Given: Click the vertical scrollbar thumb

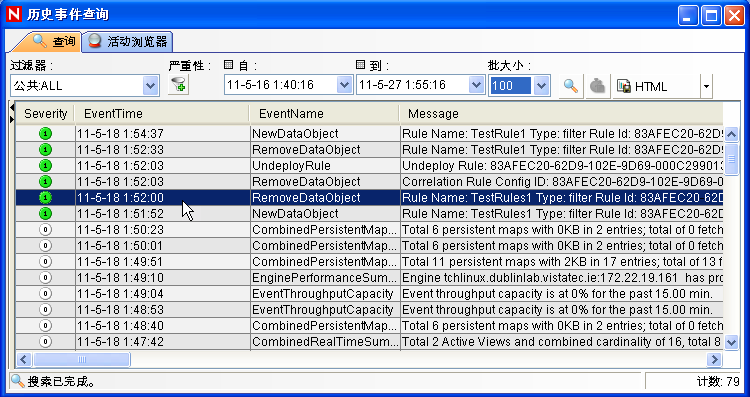Looking at the screenshot, I should coord(731,159).
